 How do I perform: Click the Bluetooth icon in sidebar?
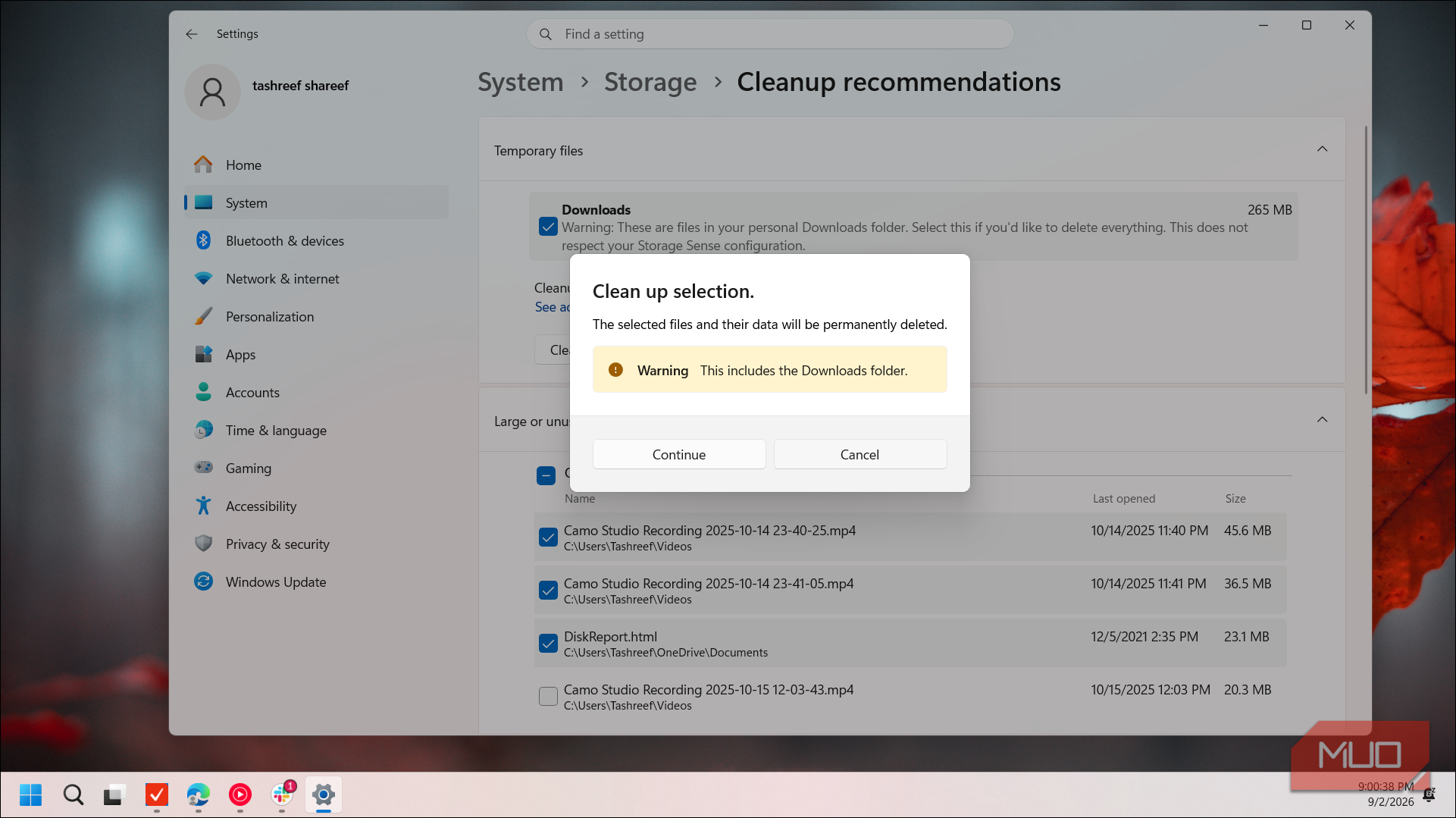(x=203, y=240)
